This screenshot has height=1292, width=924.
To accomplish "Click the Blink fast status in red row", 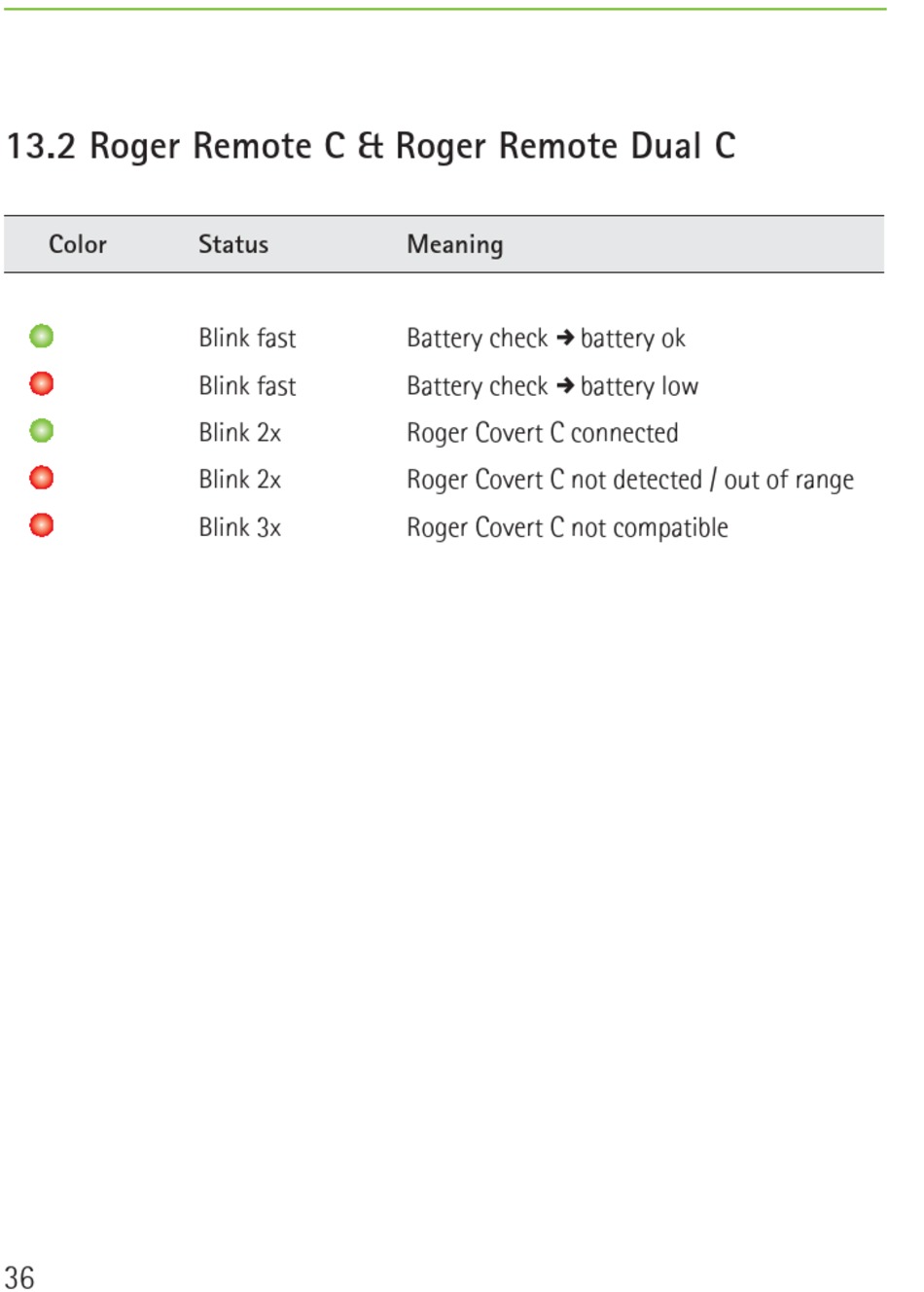I will point(247,385).
